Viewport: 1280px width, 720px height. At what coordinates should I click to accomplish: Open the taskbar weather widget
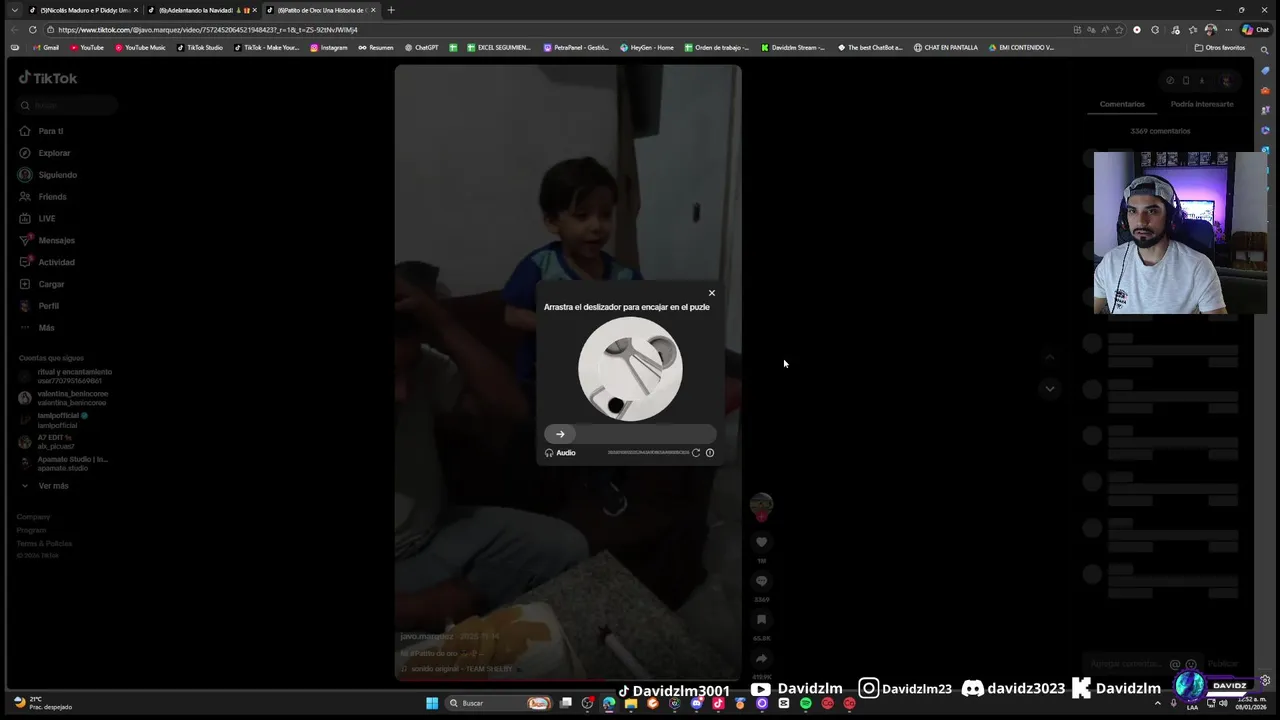(x=42, y=703)
